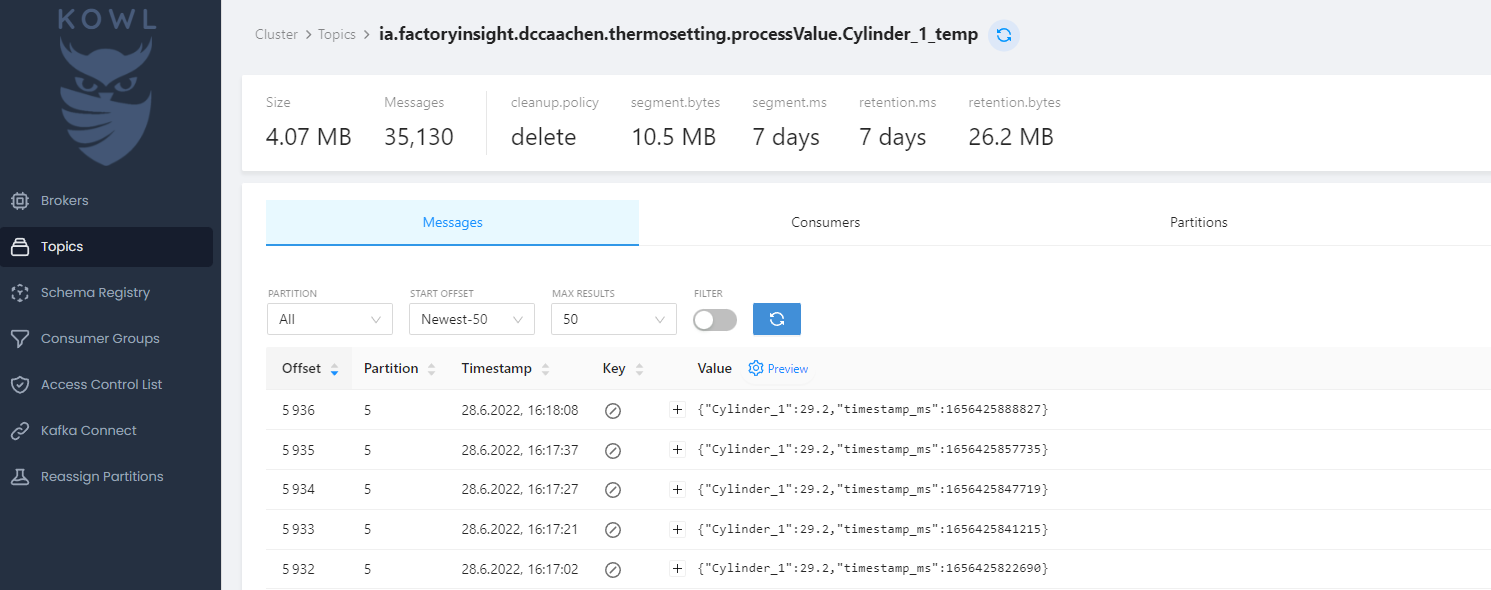Enable the message Filter toggle
This screenshot has height=590, width=1491.
pos(715,320)
